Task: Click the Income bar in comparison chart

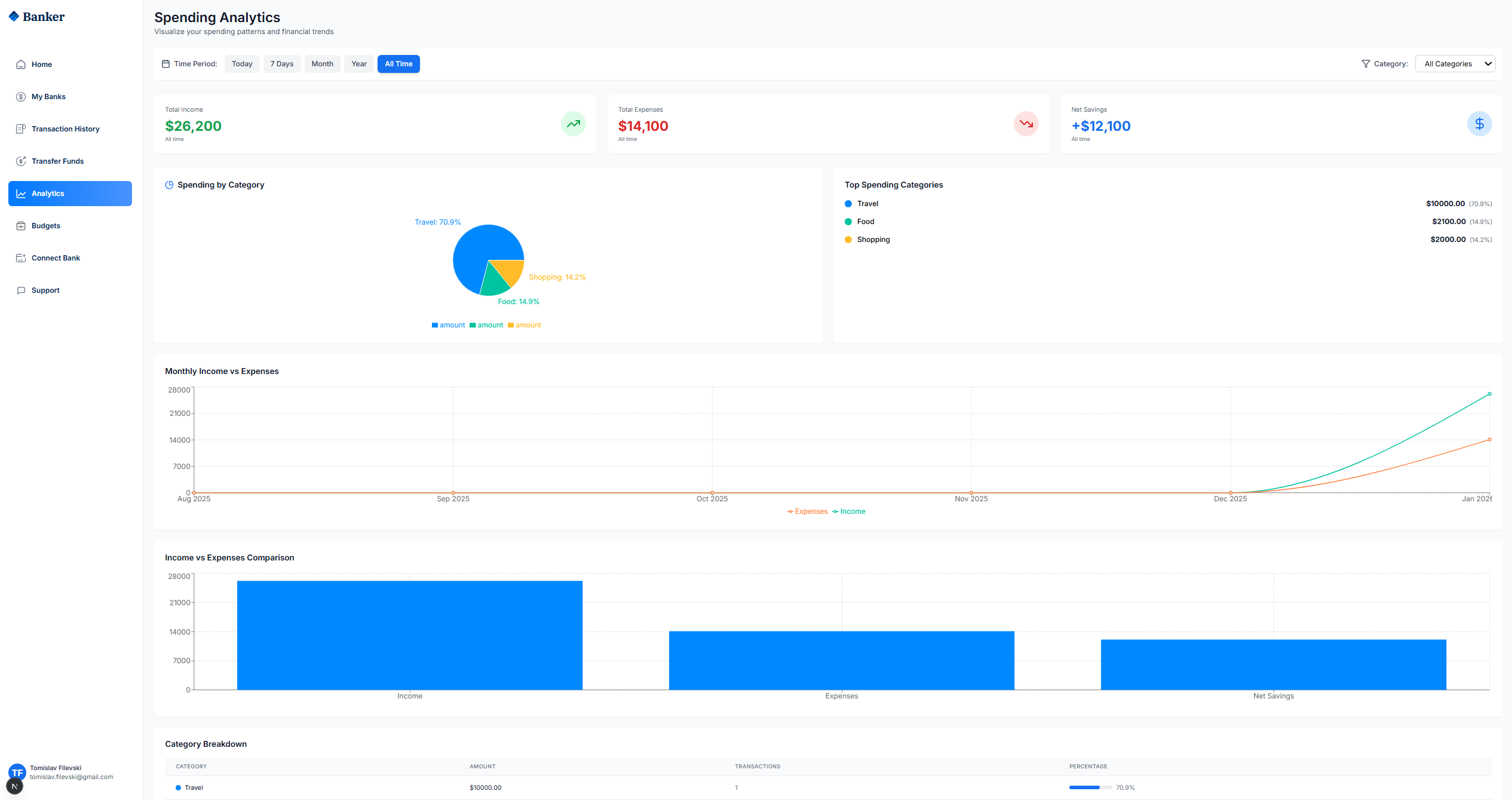Action: (409, 635)
